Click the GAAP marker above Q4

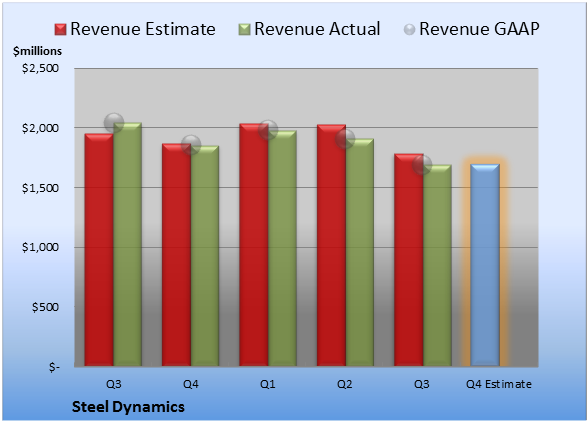(x=191, y=145)
